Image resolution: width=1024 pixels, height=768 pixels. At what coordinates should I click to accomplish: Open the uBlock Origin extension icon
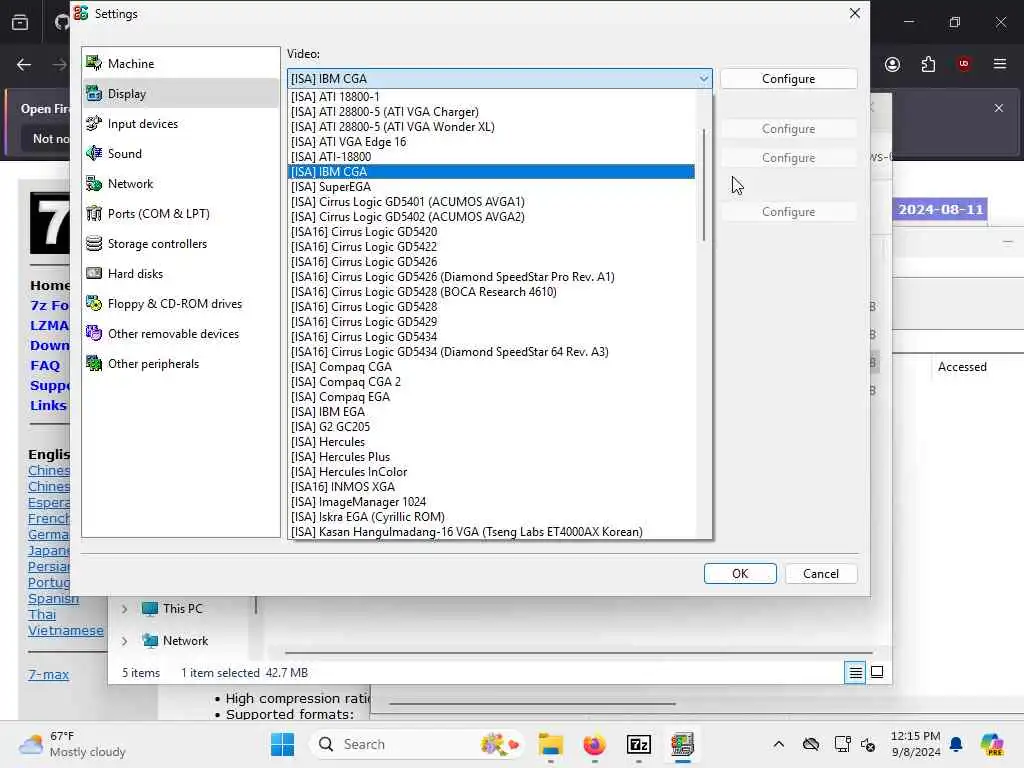point(963,64)
